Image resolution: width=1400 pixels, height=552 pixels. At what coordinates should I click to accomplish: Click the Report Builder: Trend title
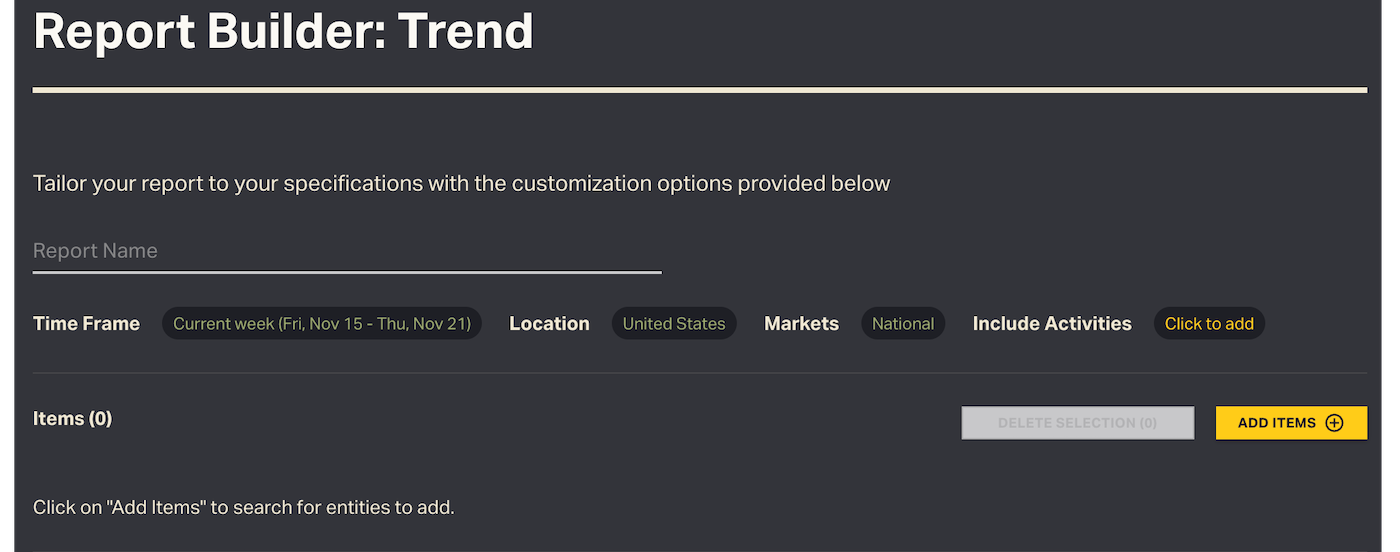click(x=283, y=32)
